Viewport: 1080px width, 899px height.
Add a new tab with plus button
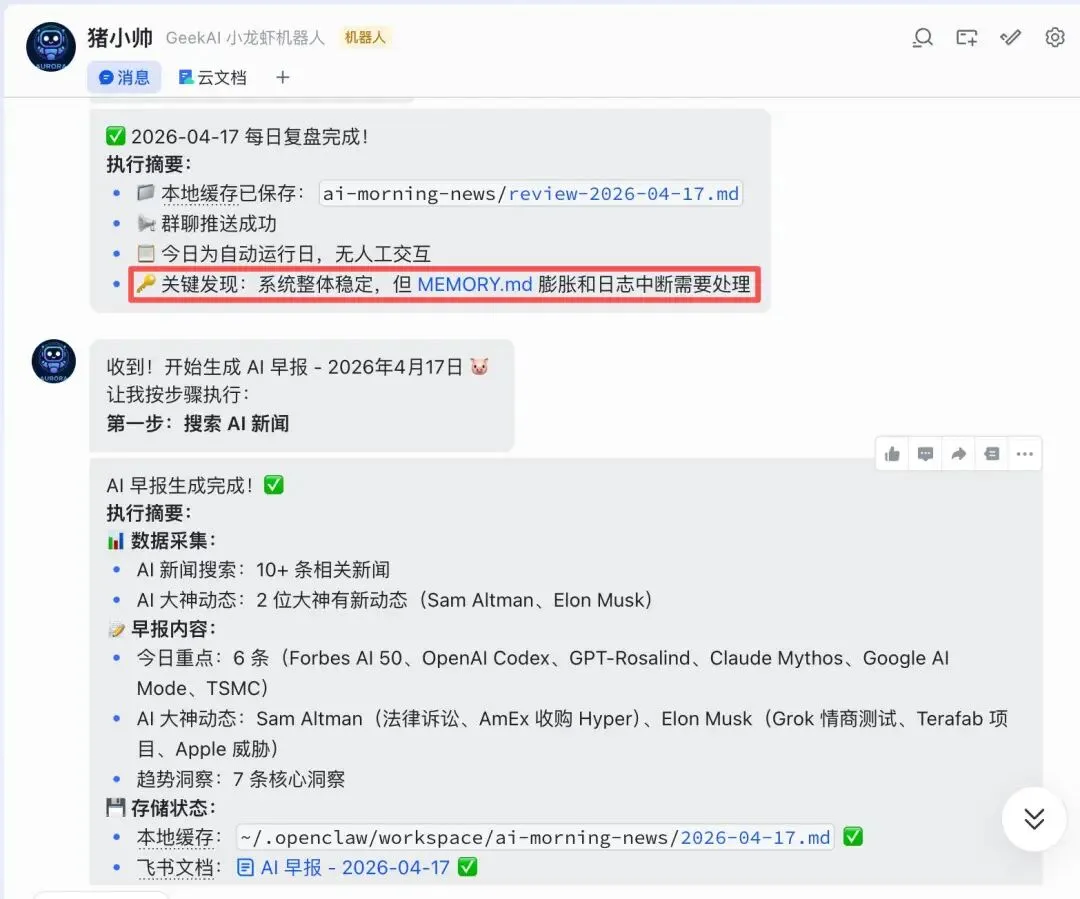pos(282,78)
